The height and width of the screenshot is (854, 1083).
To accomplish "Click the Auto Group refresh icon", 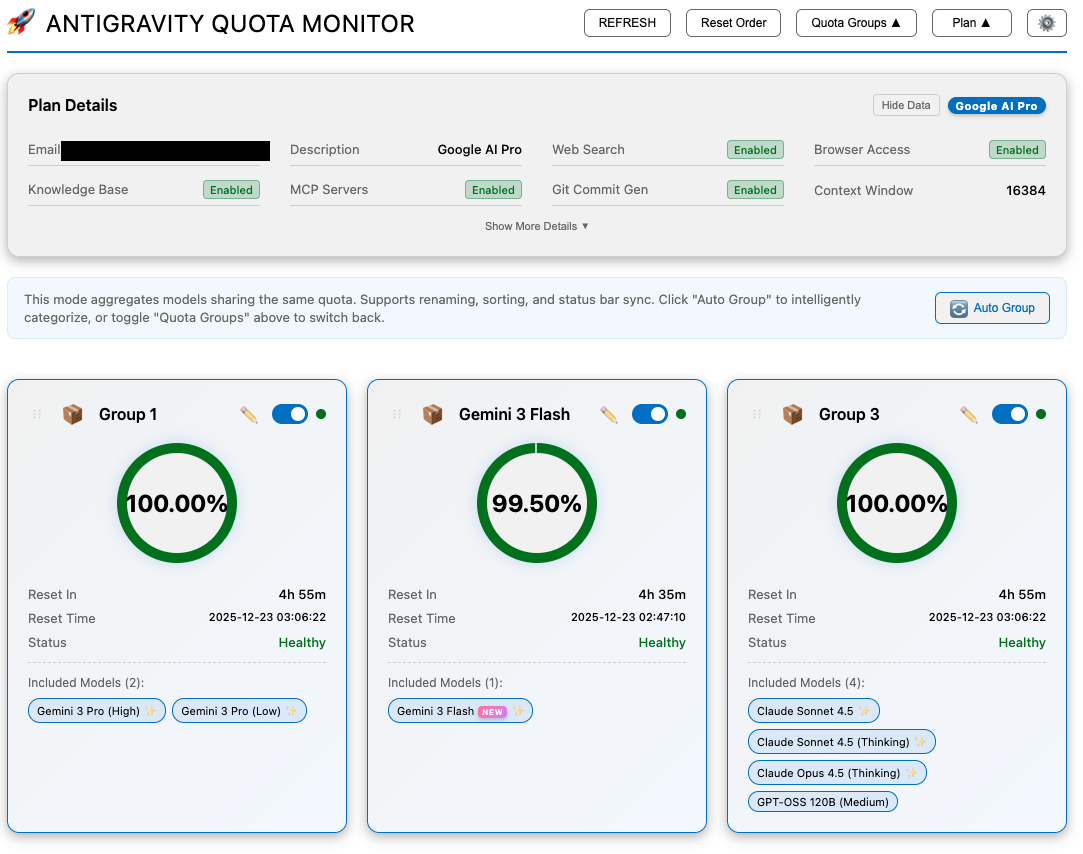I will 959,308.
